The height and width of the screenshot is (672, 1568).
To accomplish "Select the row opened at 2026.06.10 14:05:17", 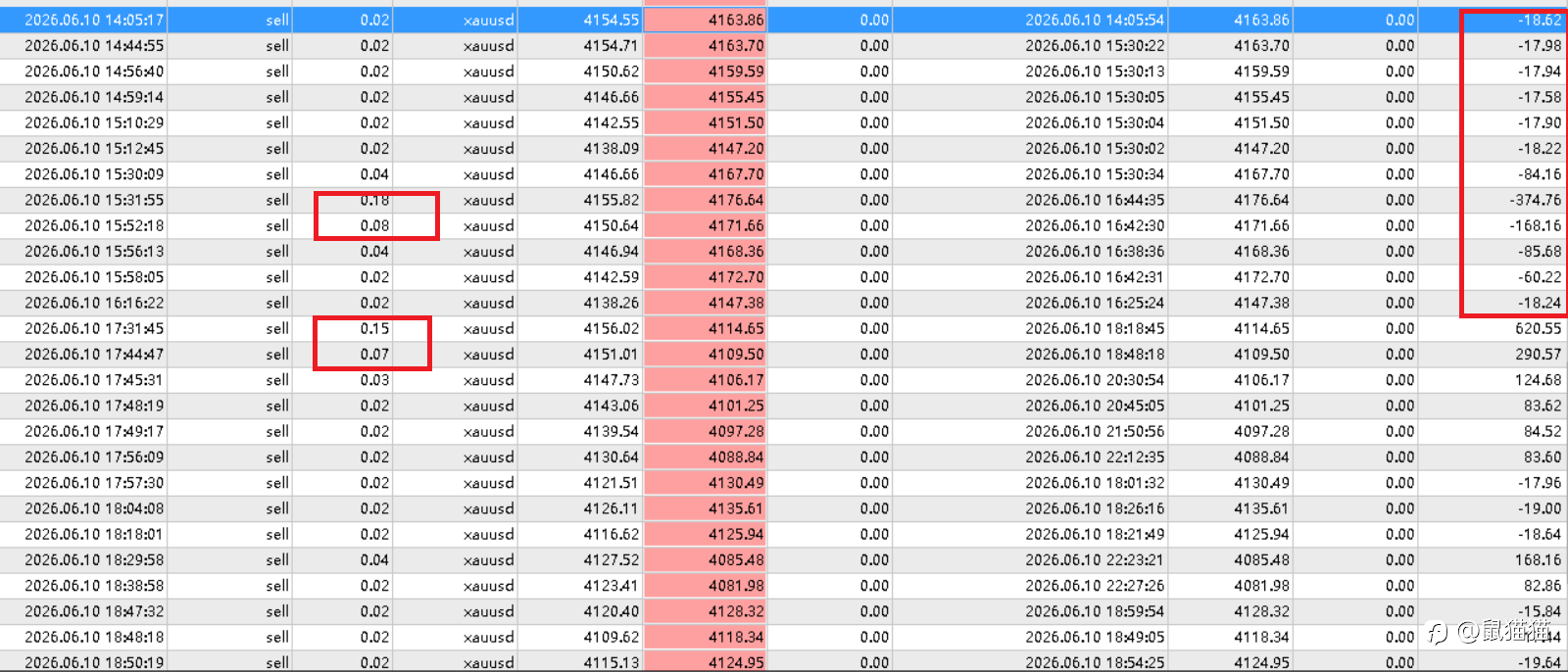I will pos(784,20).
